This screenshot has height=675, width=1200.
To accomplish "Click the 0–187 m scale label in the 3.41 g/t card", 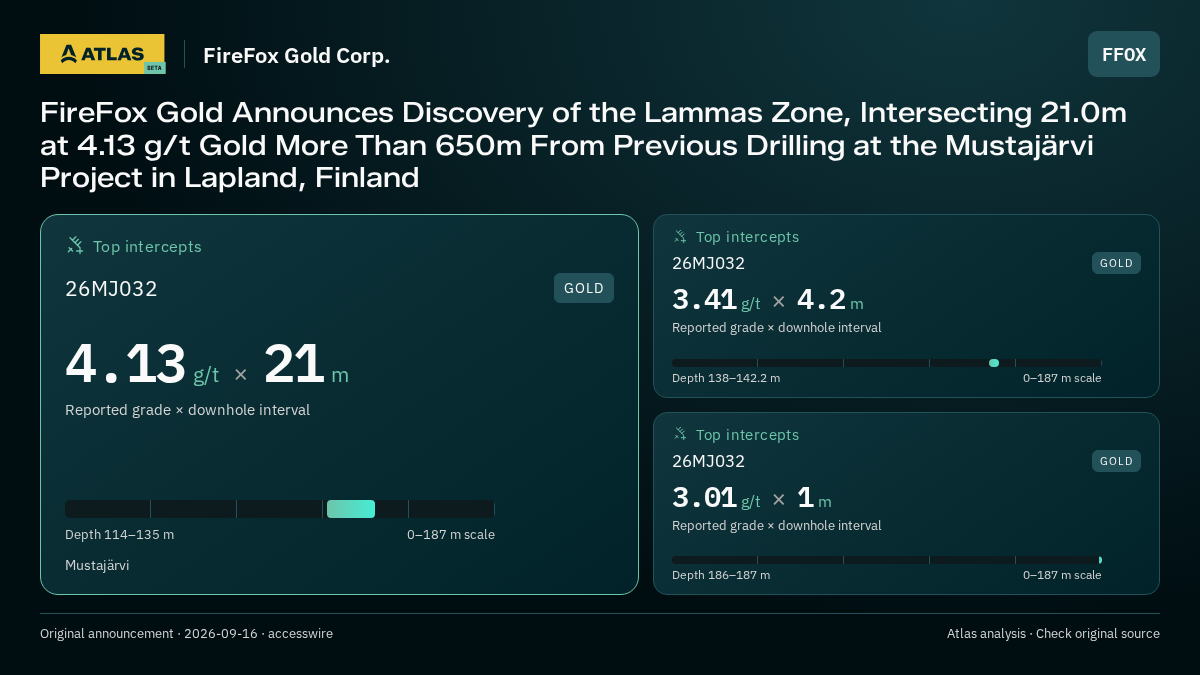I will [1062, 378].
